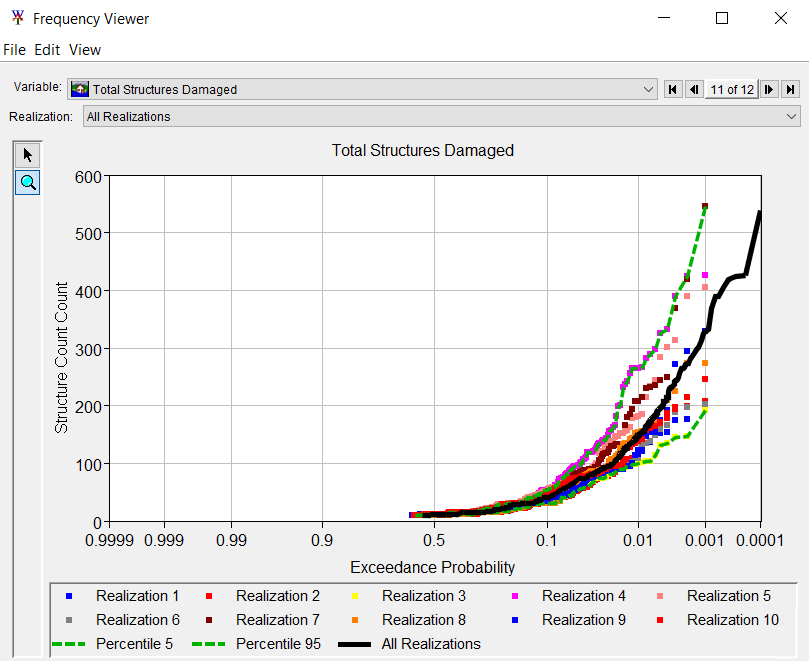Select the arrow pointer tool
This screenshot has height=661, width=809.
point(28,155)
